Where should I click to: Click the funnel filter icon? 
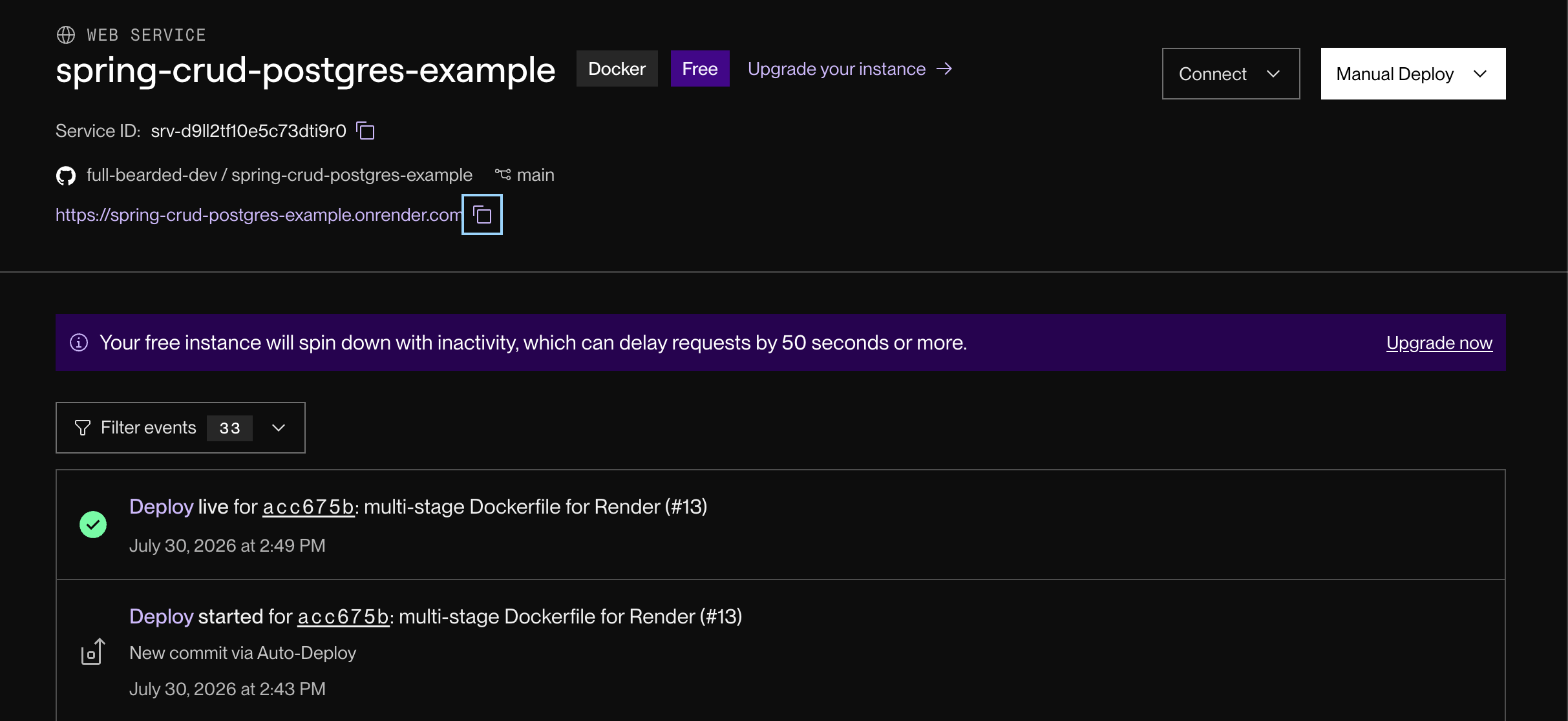point(83,428)
